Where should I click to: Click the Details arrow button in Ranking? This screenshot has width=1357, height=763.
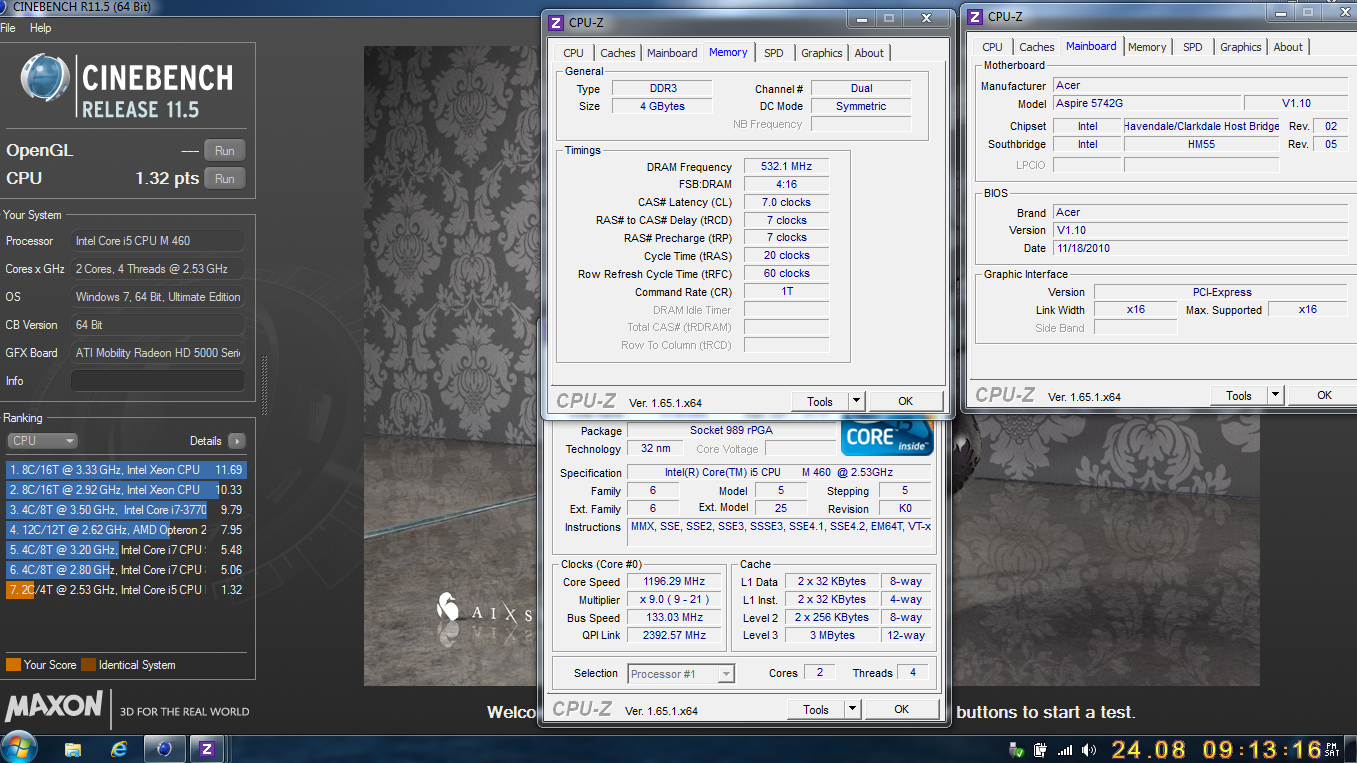[236, 441]
